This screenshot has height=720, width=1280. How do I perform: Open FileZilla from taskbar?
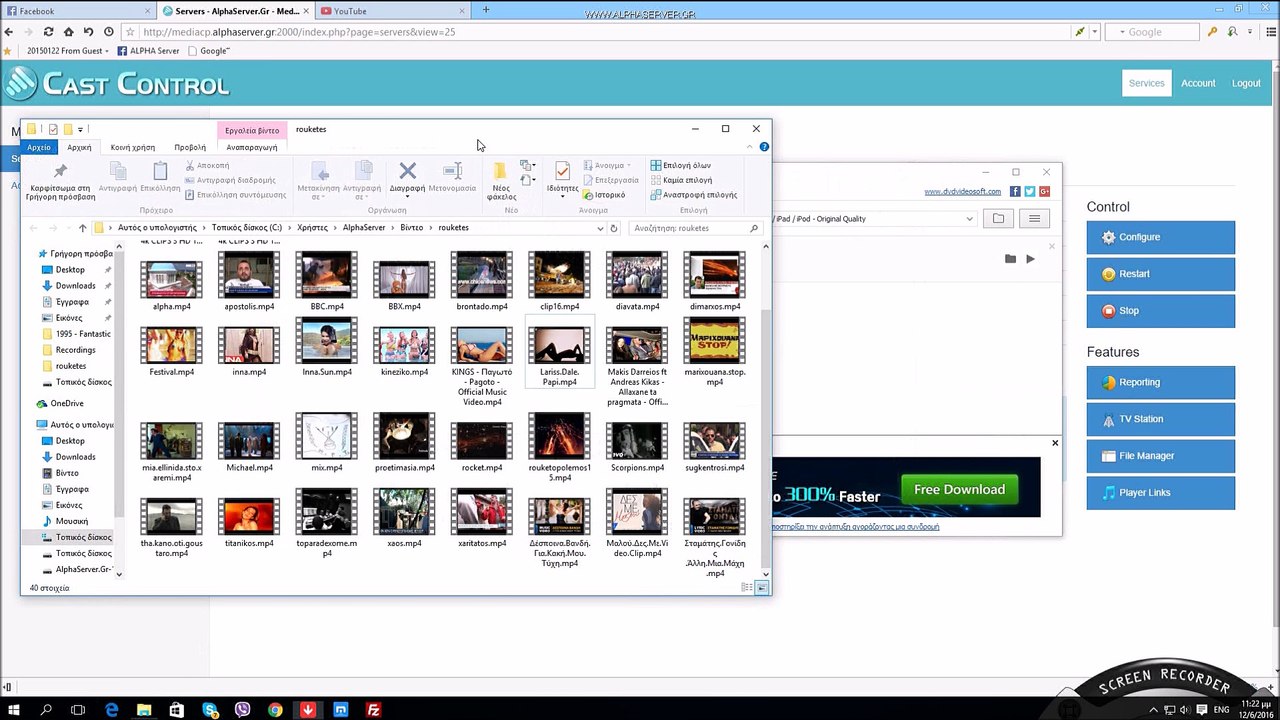(x=373, y=710)
